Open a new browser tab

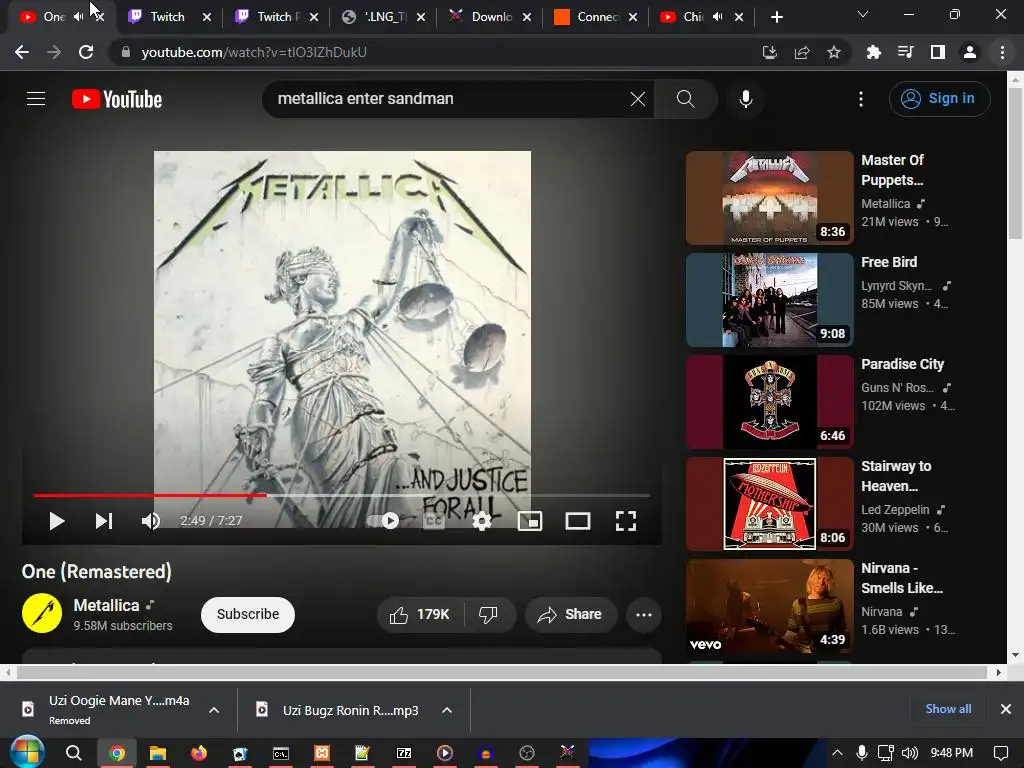point(776,17)
